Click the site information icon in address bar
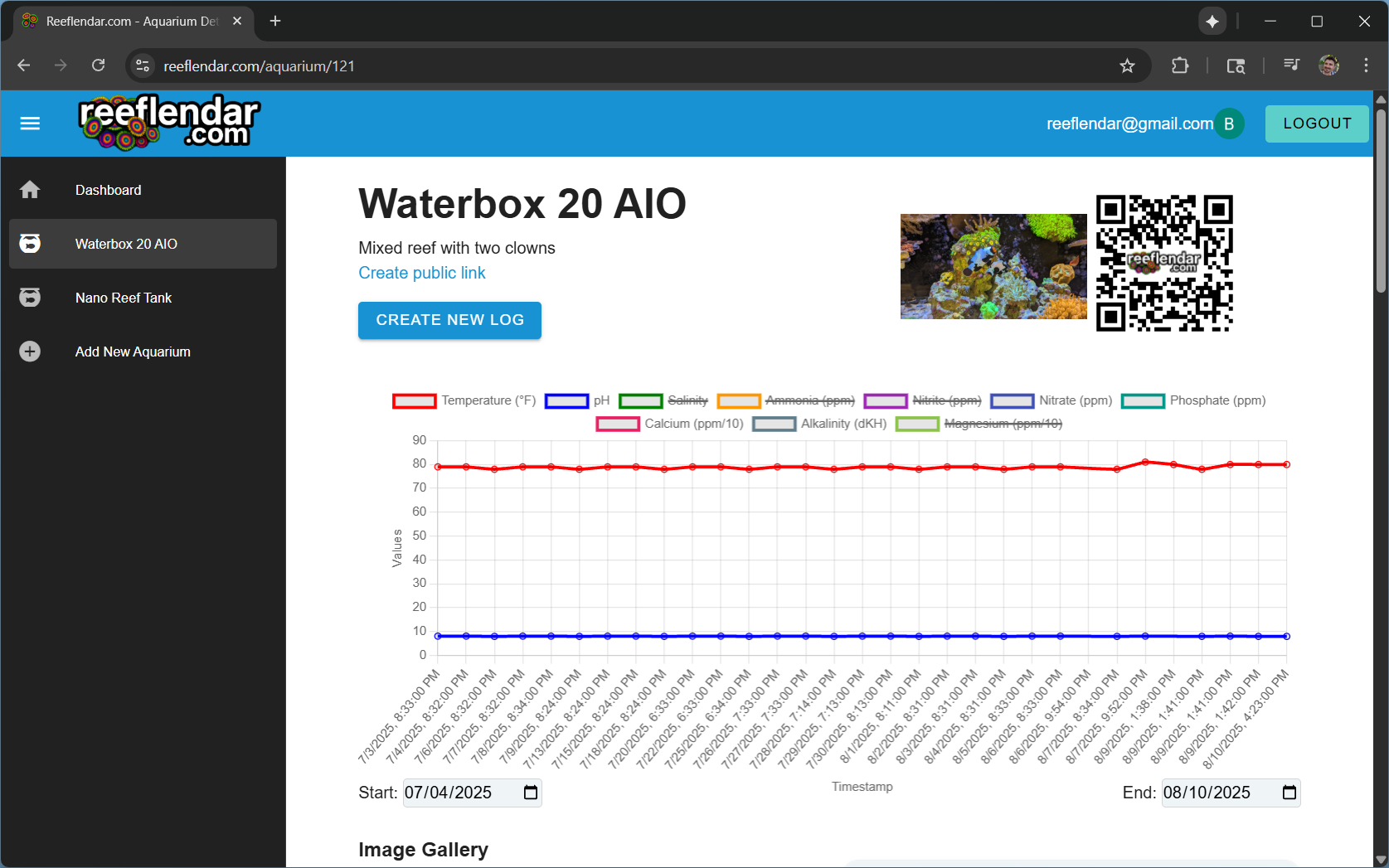The height and width of the screenshot is (868, 1389). click(x=143, y=65)
